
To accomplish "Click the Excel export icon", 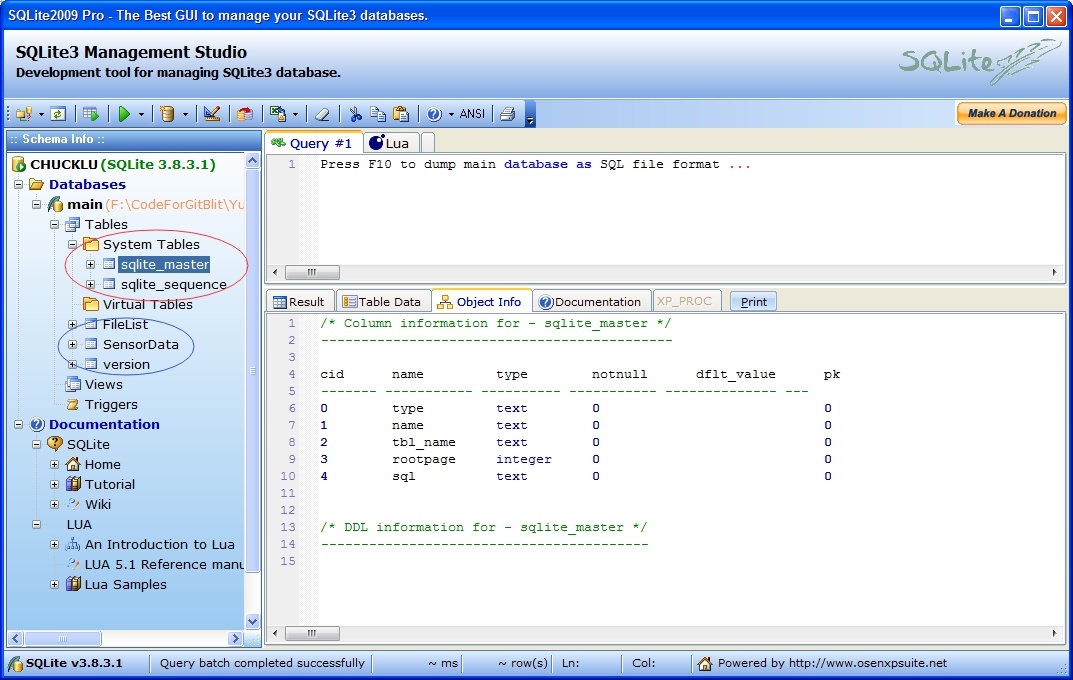I will click(x=278, y=114).
